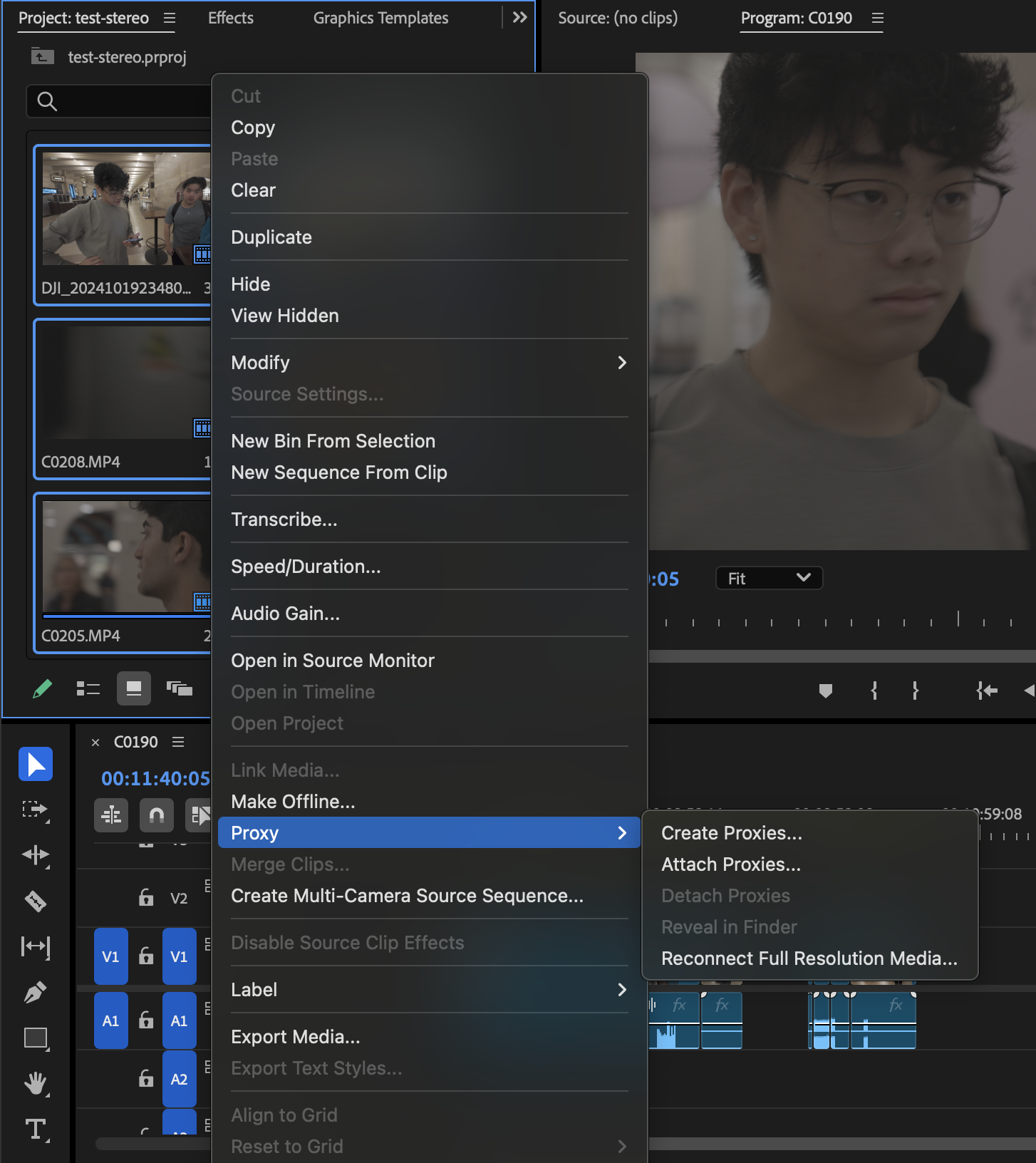Image resolution: width=1036 pixels, height=1163 pixels.
Task: Switch to the Effects tab
Action: 230,18
